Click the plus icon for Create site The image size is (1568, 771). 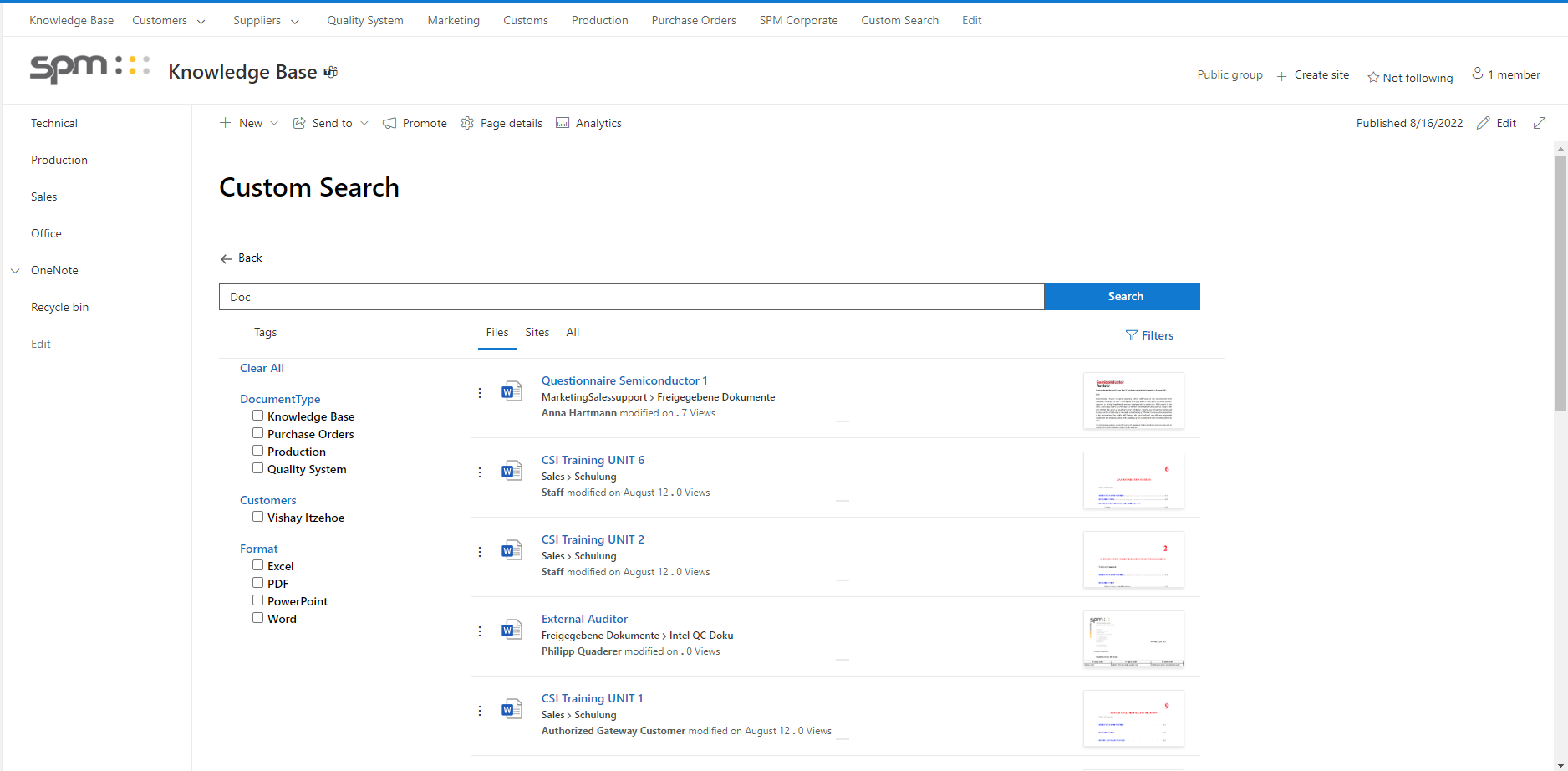(1282, 76)
